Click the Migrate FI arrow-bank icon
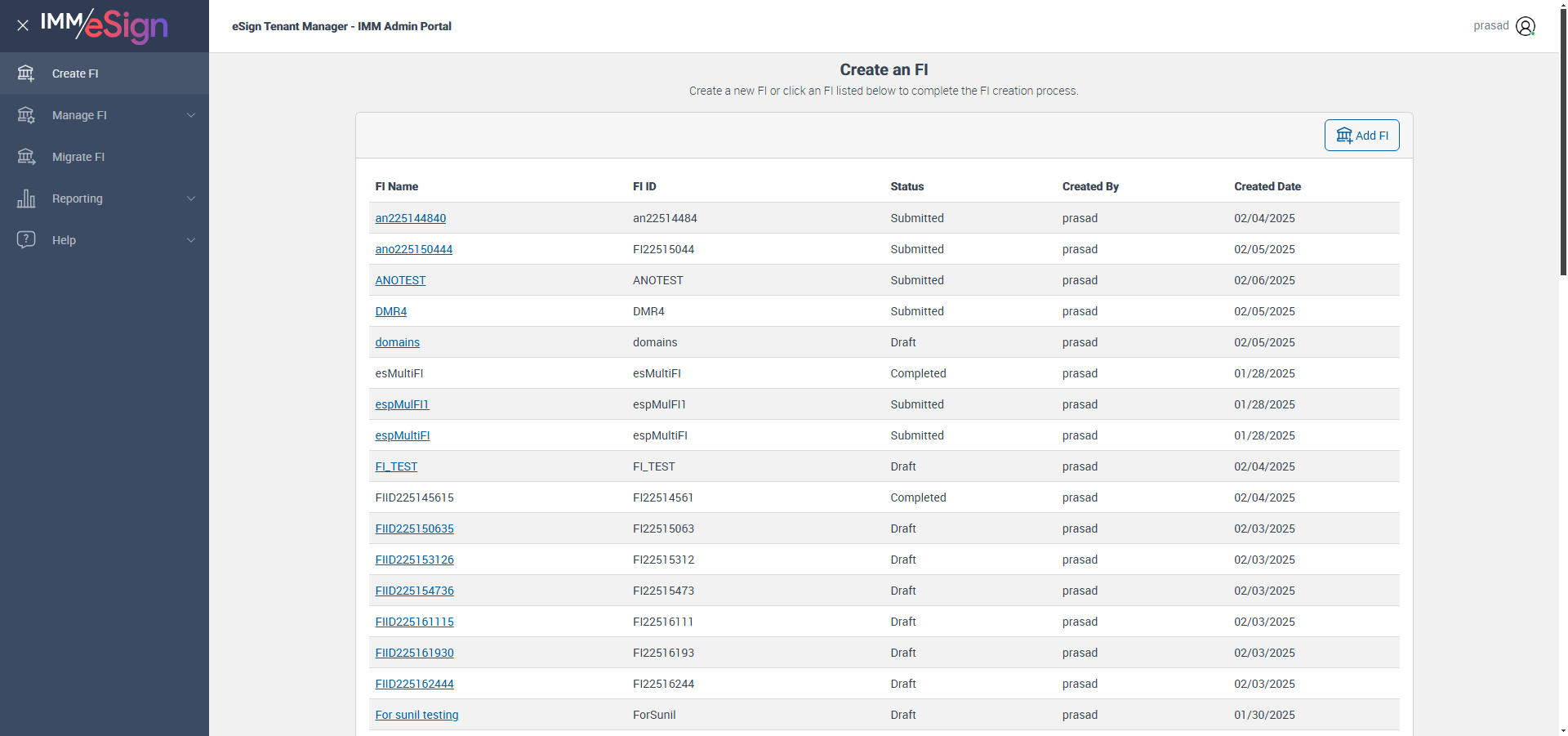 (26, 157)
